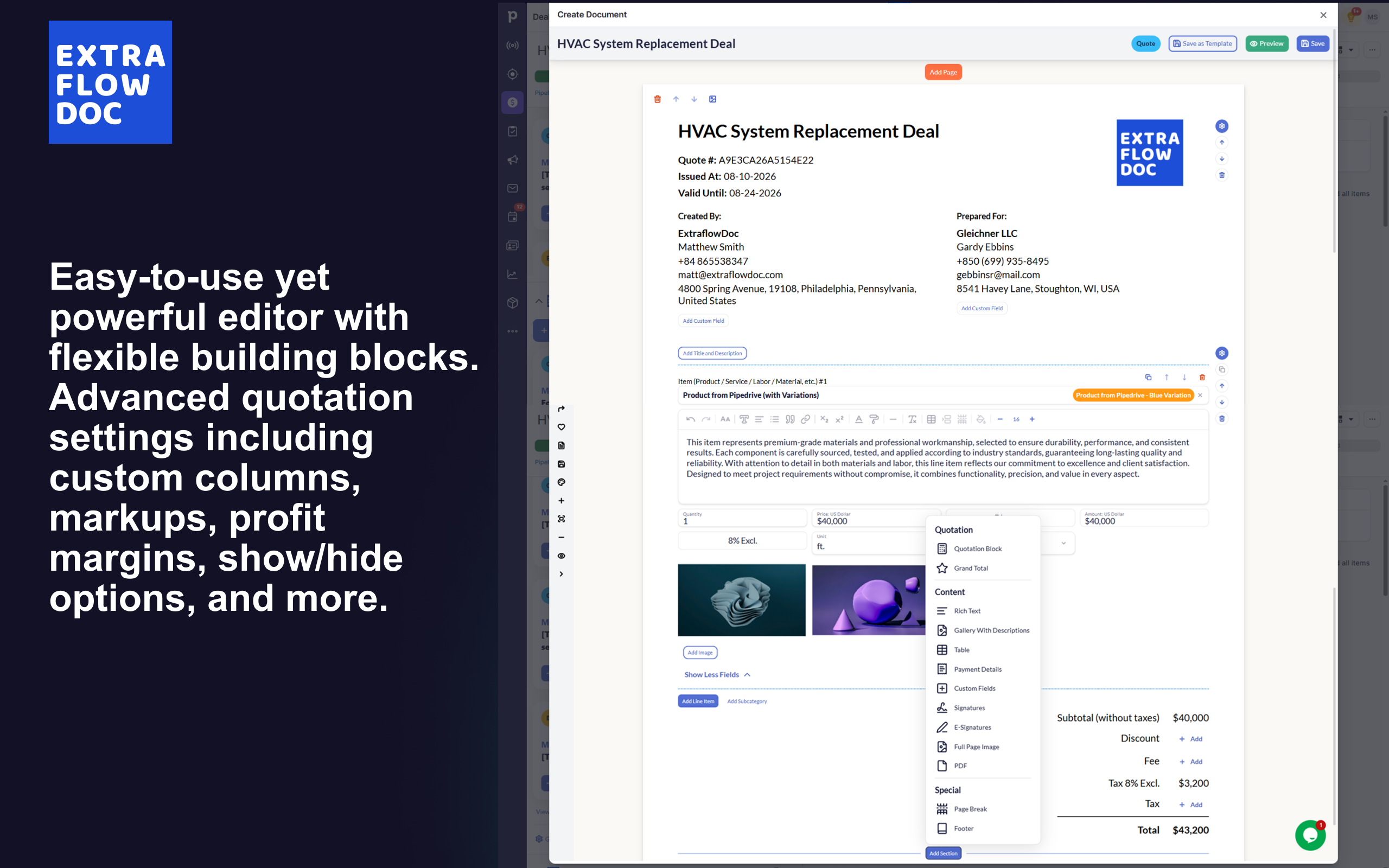Screen dimensions: 1389x868
Task: Click the Add Line Item button
Action: coord(698,701)
